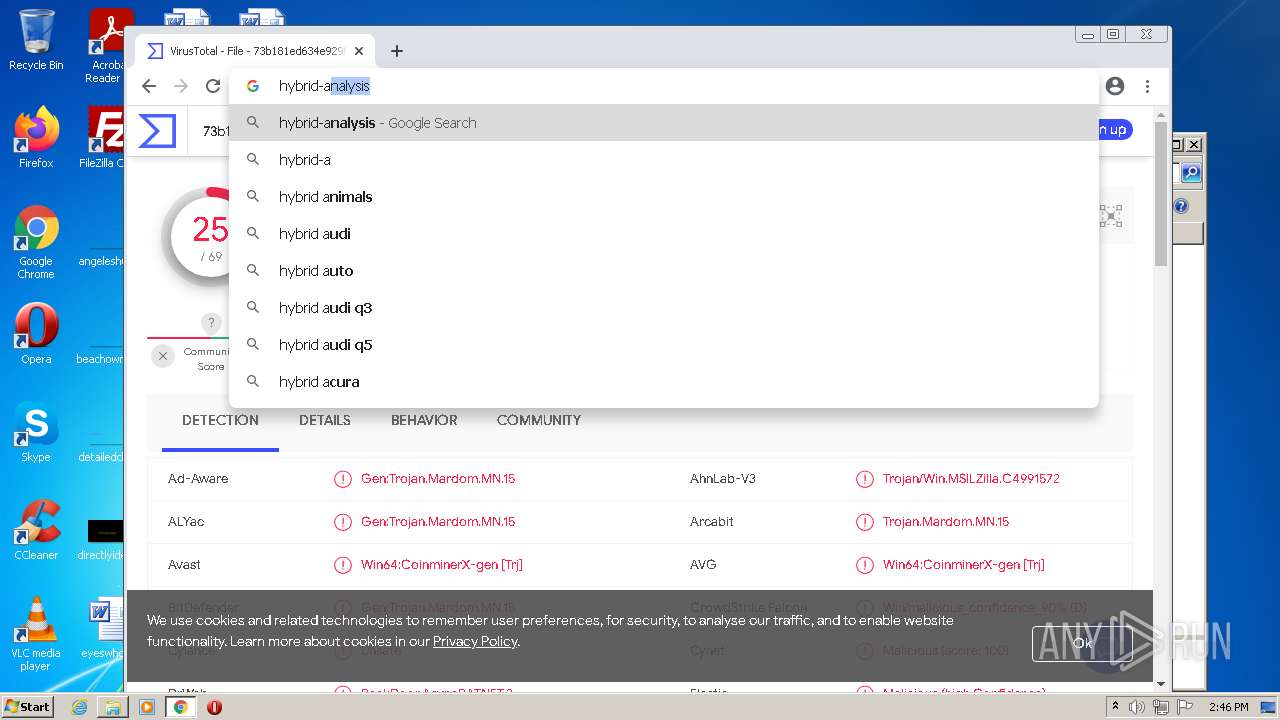Open Windows Explorer taskbar icon
Image resolution: width=1280 pixels, height=720 pixels.
coord(113,707)
